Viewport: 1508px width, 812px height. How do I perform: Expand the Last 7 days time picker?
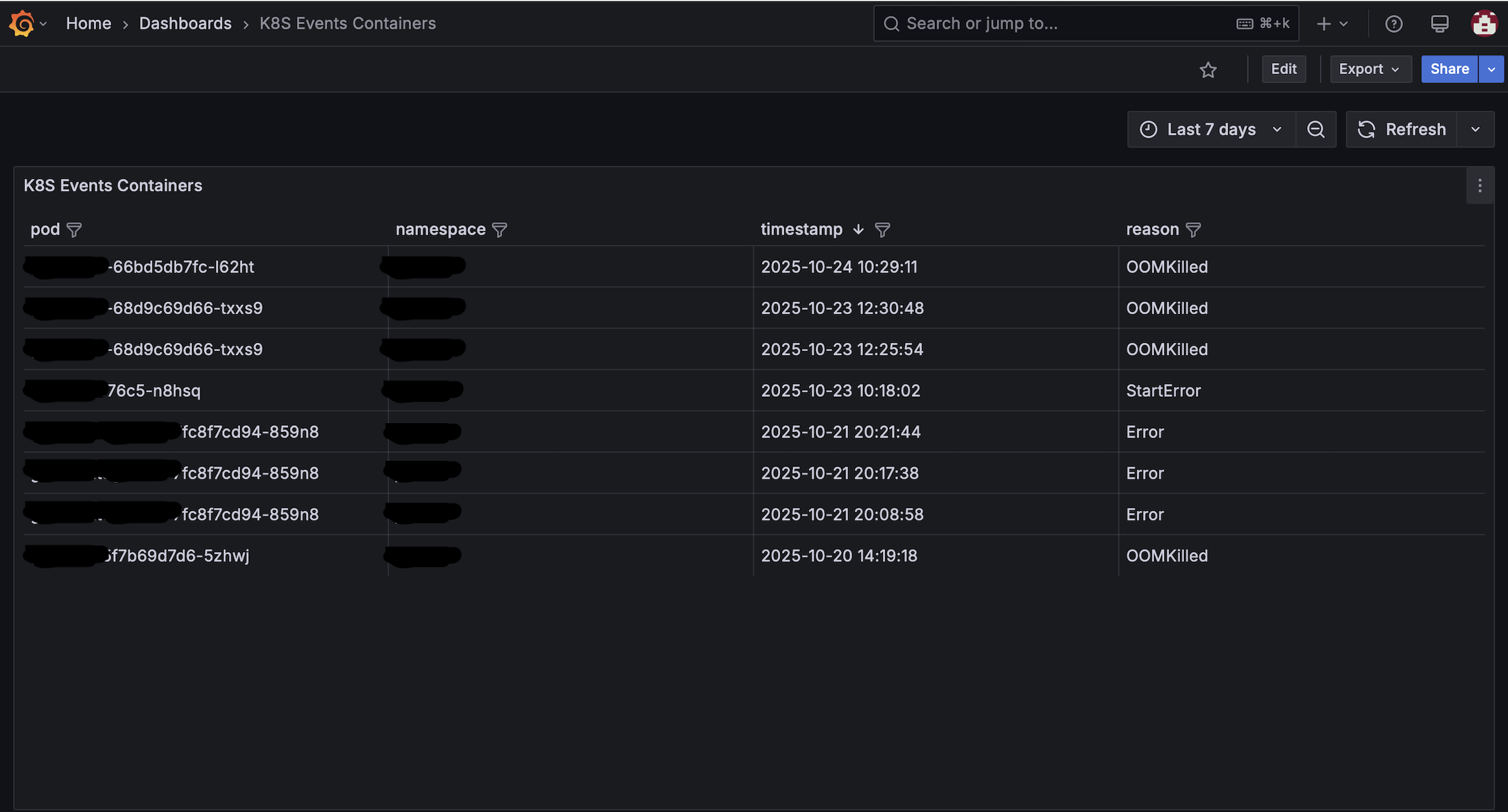(1211, 130)
